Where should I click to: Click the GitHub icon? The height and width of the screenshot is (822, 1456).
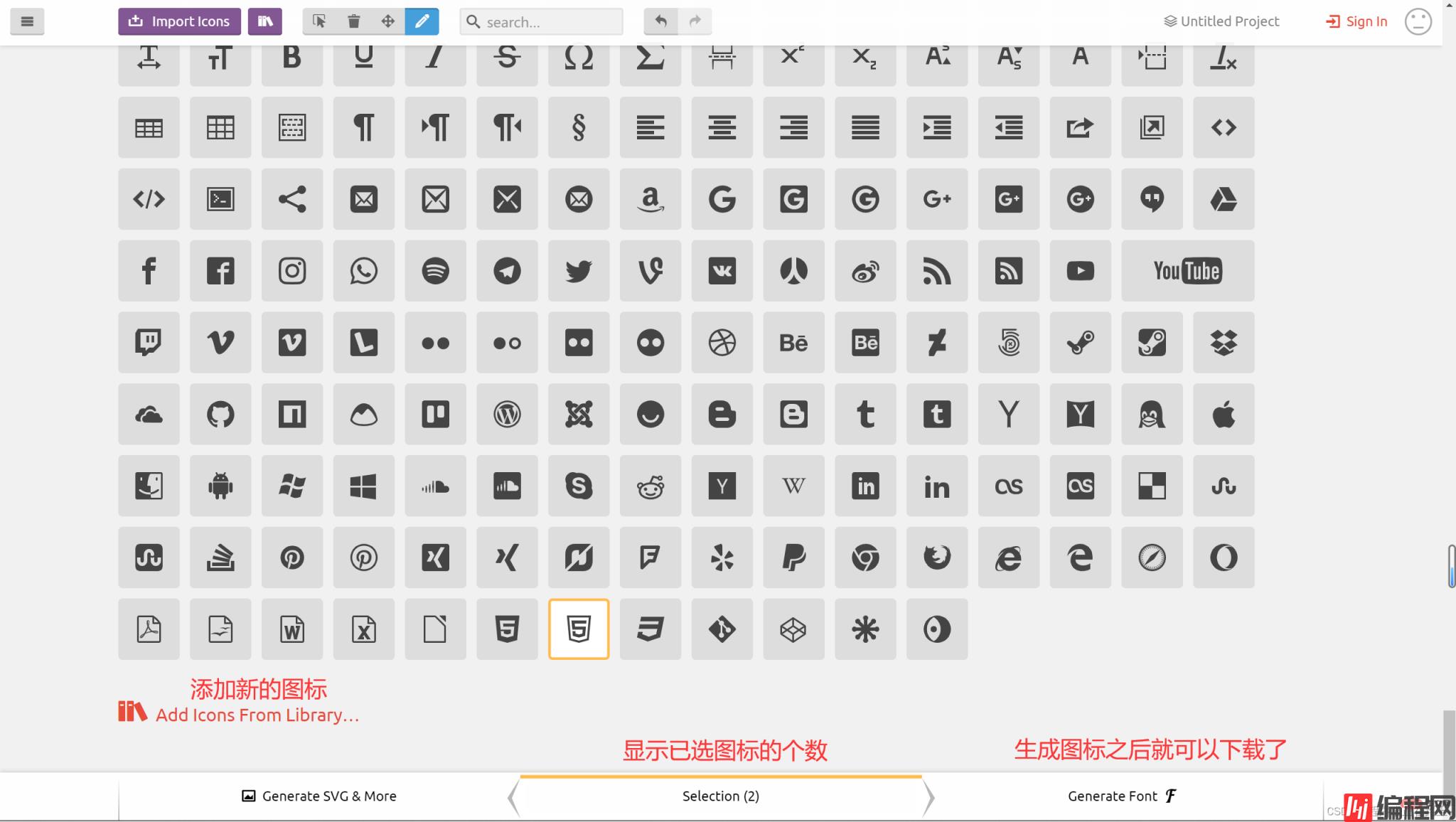point(220,414)
